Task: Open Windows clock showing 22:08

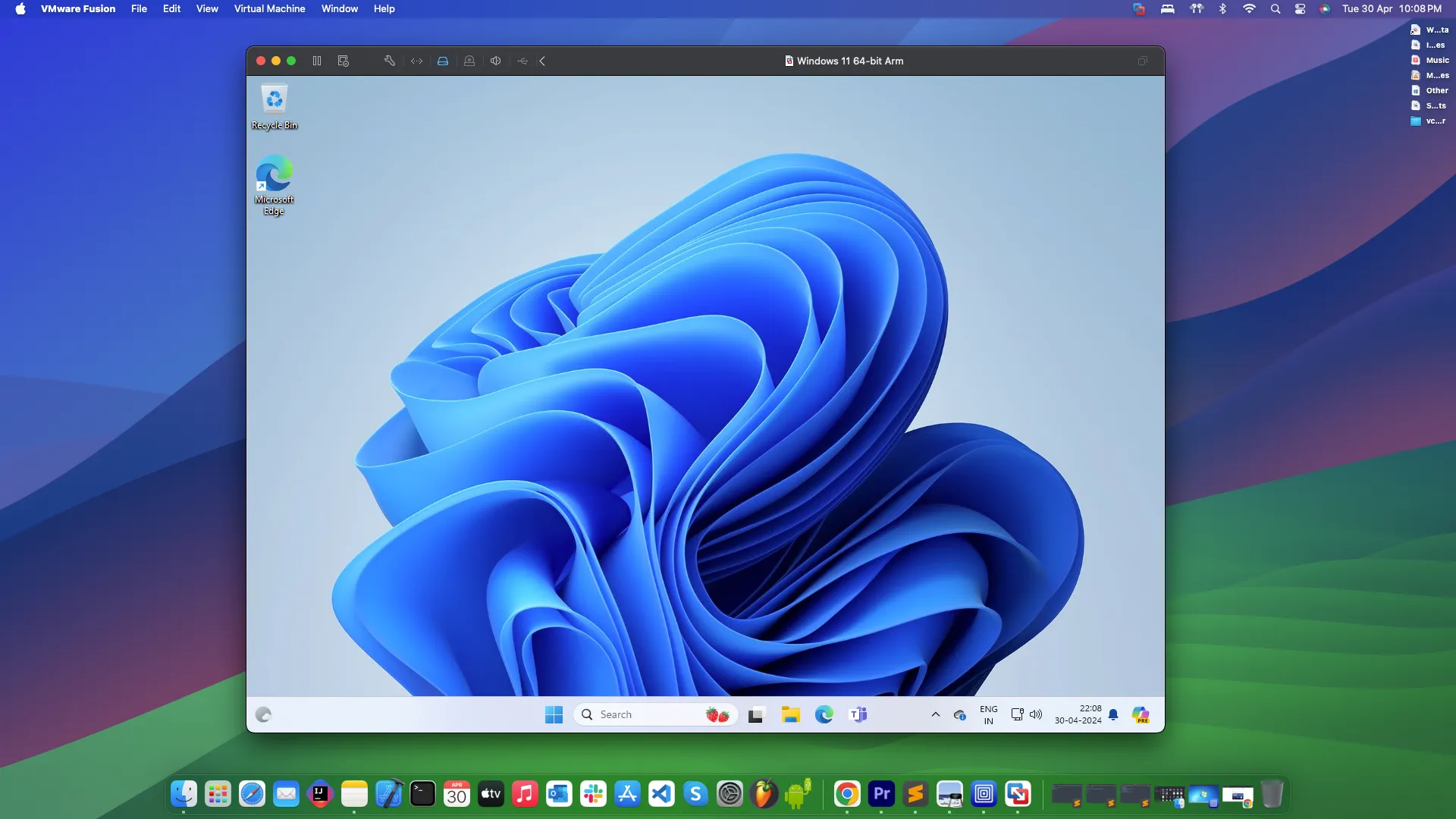Action: coord(1078,714)
